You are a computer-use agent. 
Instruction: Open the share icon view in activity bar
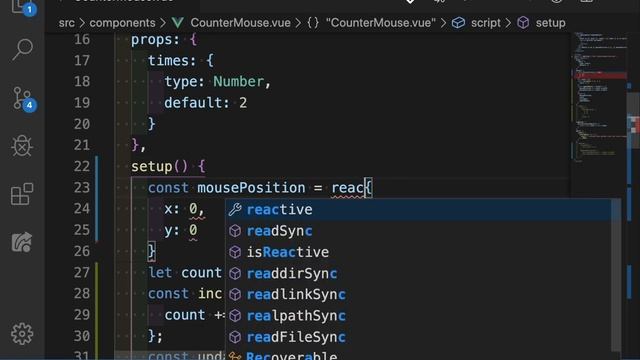click(x=22, y=242)
